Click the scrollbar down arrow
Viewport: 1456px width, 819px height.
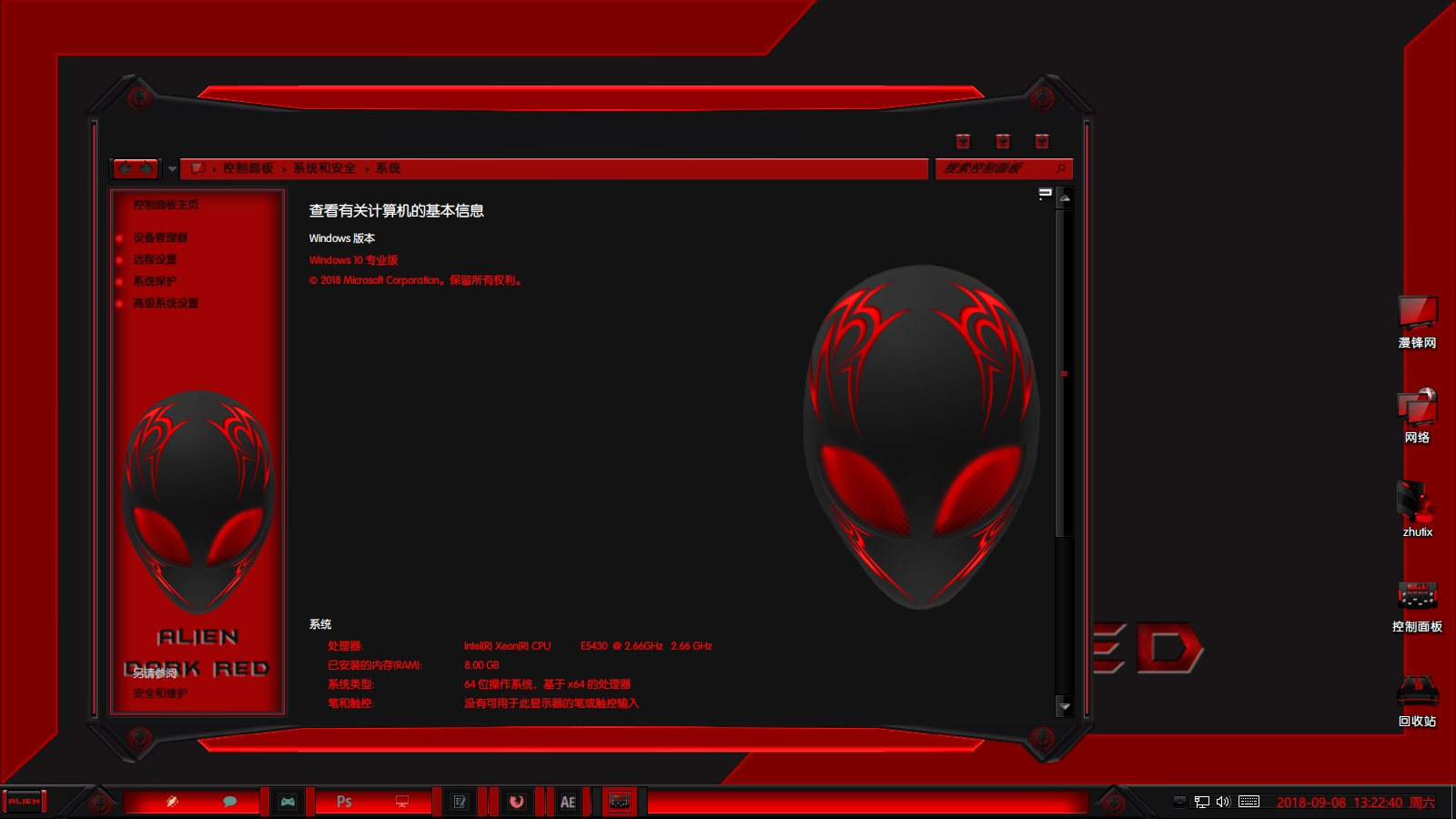pyautogui.click(x=1064, y=706)
